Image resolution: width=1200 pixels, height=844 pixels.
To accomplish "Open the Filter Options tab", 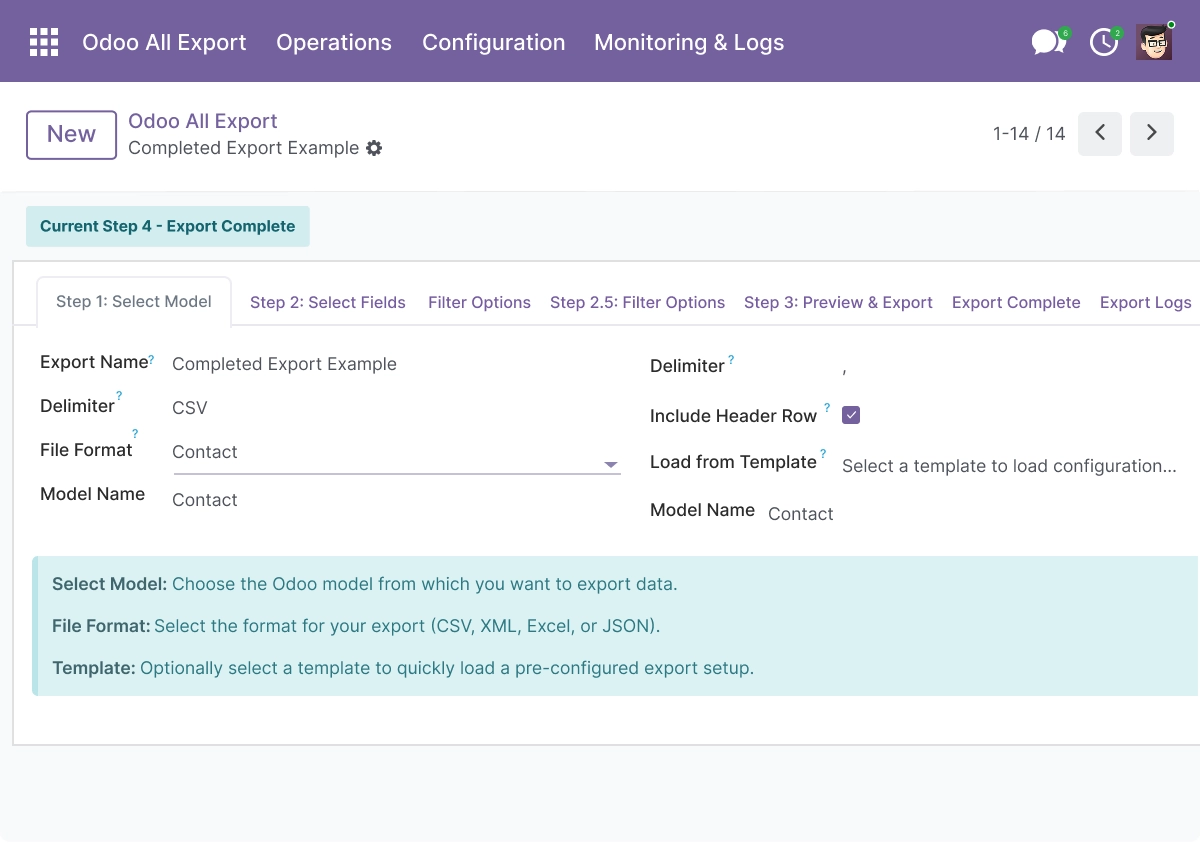I will pos(479,302).
